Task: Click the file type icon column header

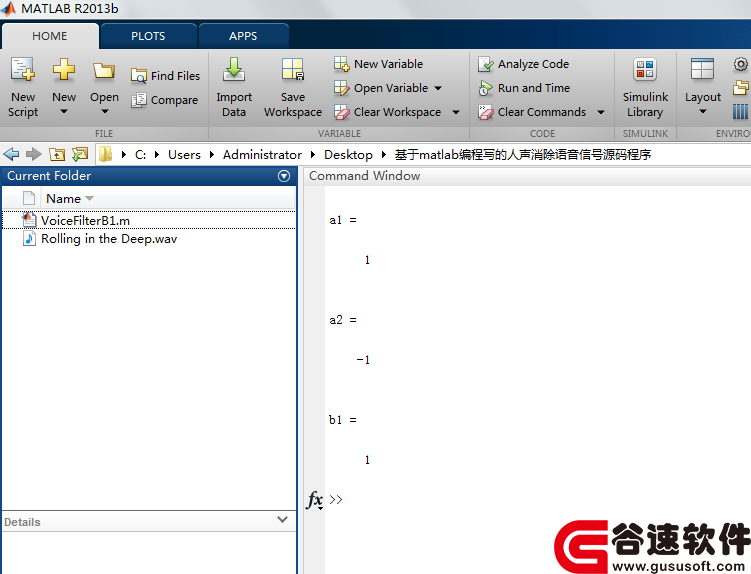Action: click(29, 198)
